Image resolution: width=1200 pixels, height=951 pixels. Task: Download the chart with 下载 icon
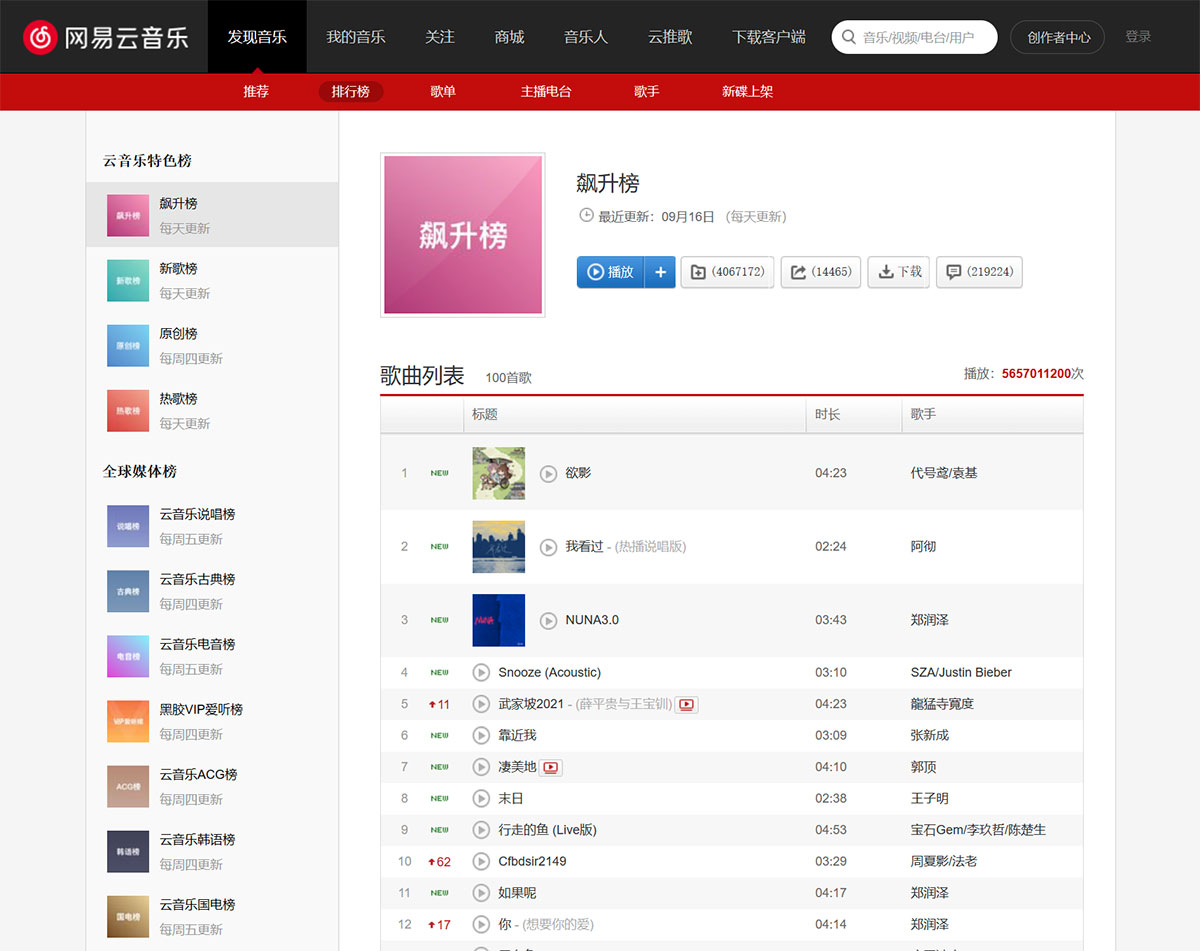[897, 272]
